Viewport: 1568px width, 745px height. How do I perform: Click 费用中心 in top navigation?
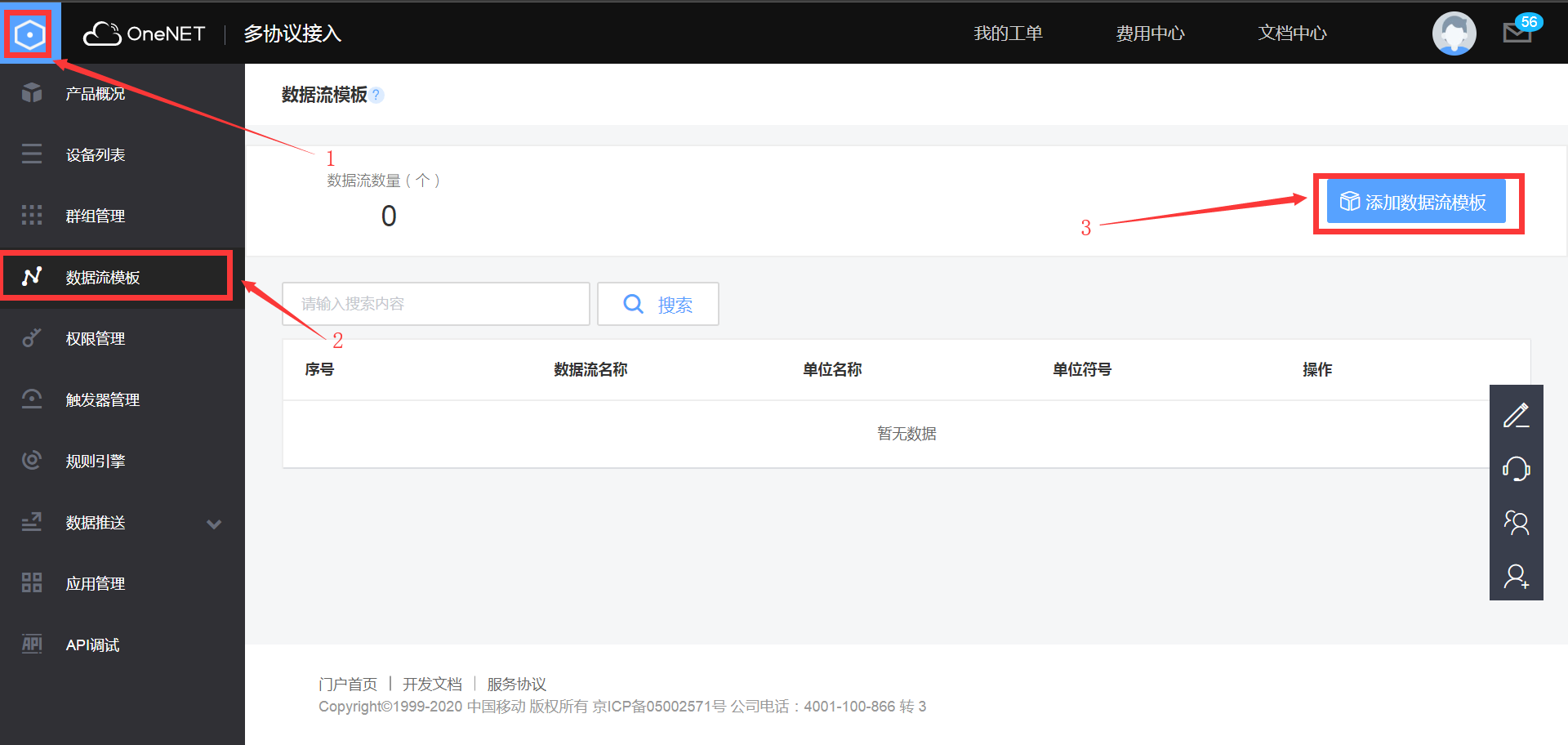(1150, 33)
